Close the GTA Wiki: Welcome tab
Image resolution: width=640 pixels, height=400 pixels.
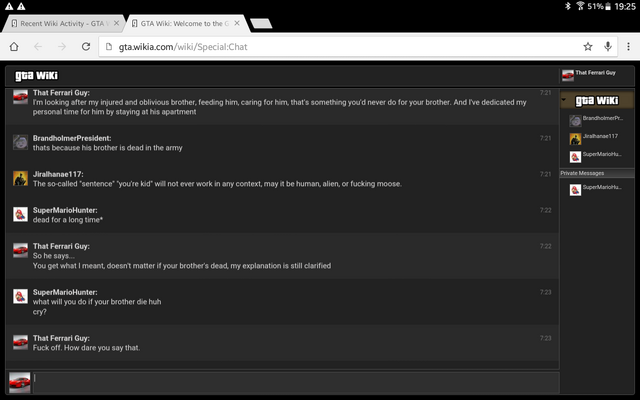pos(237,23)
